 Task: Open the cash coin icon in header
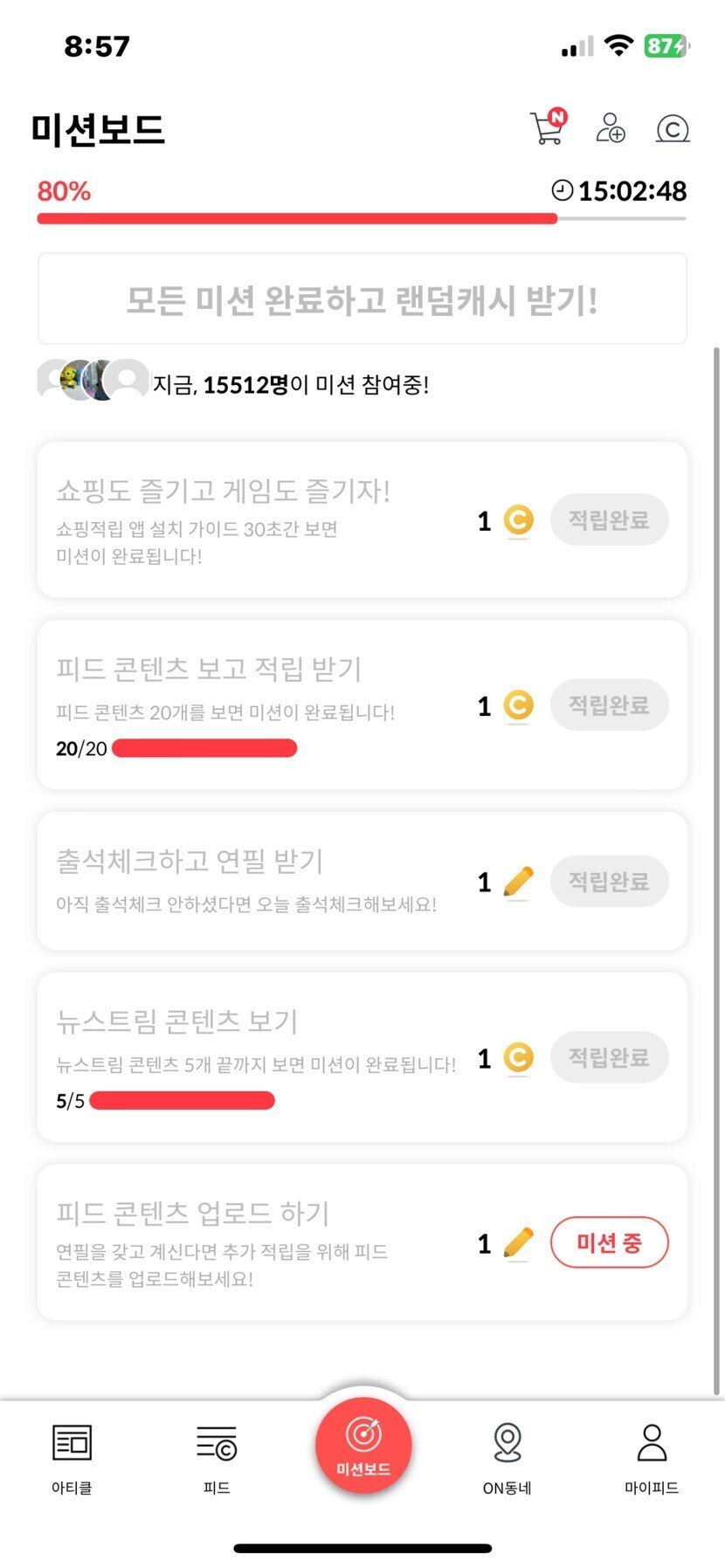pos(673,129)
